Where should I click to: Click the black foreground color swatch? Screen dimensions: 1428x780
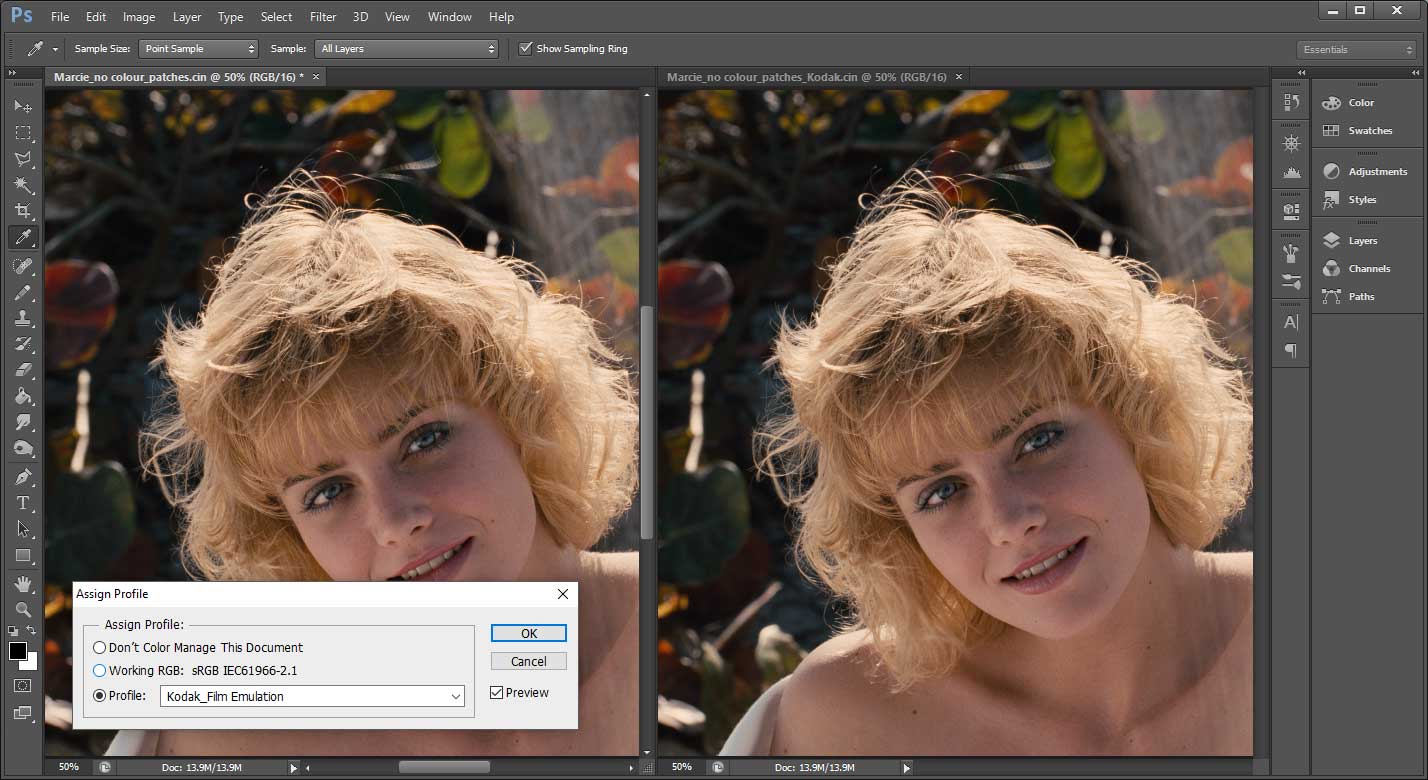[16, 650]
